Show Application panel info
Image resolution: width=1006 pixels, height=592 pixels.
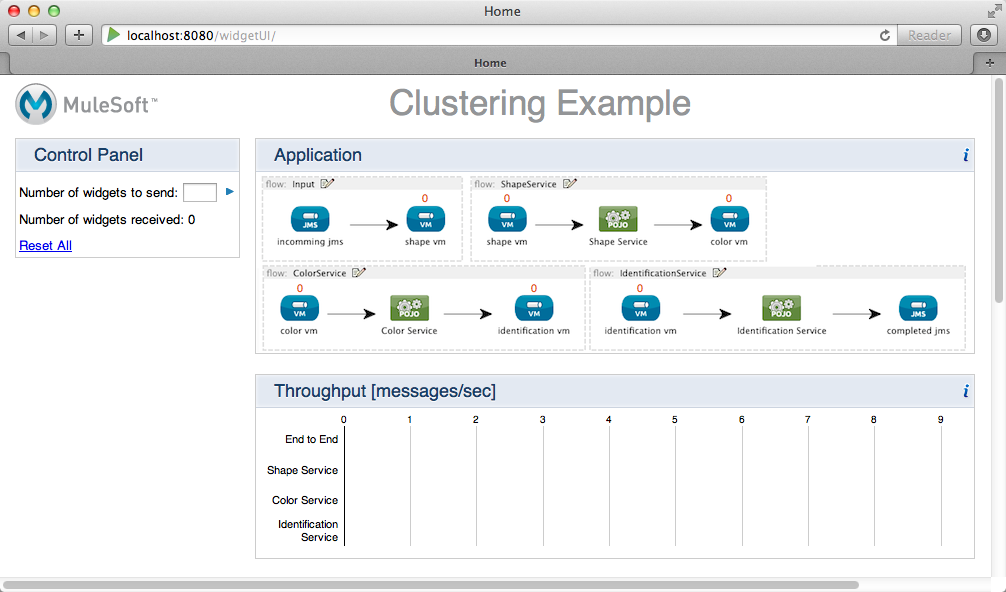coord(965,156)
